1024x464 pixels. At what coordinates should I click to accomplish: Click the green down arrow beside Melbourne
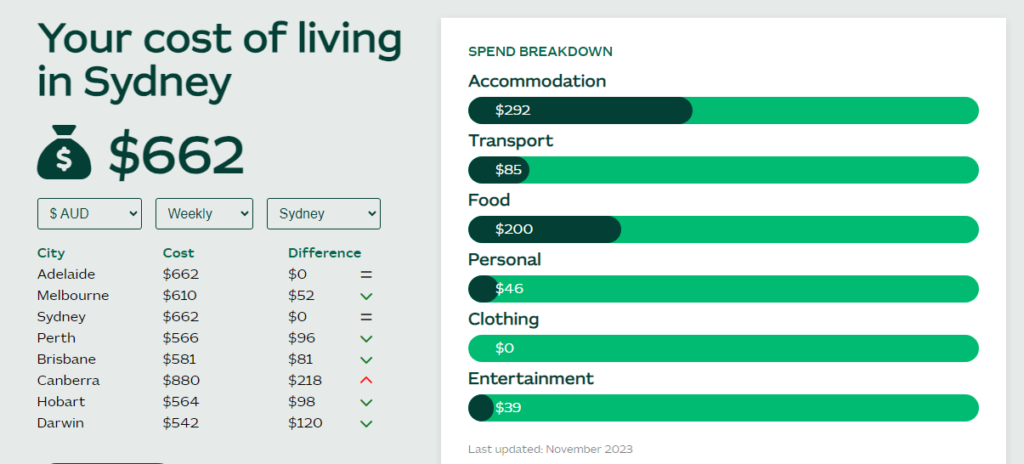[x=366, y=296]
